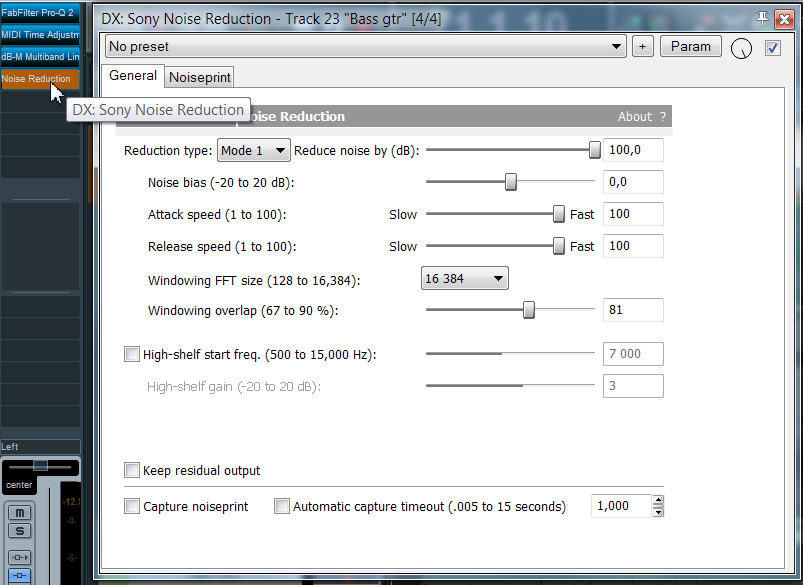Toggle the plugin bypass checkbox at top right
803x585 pixels.
(x=773, y=48)
